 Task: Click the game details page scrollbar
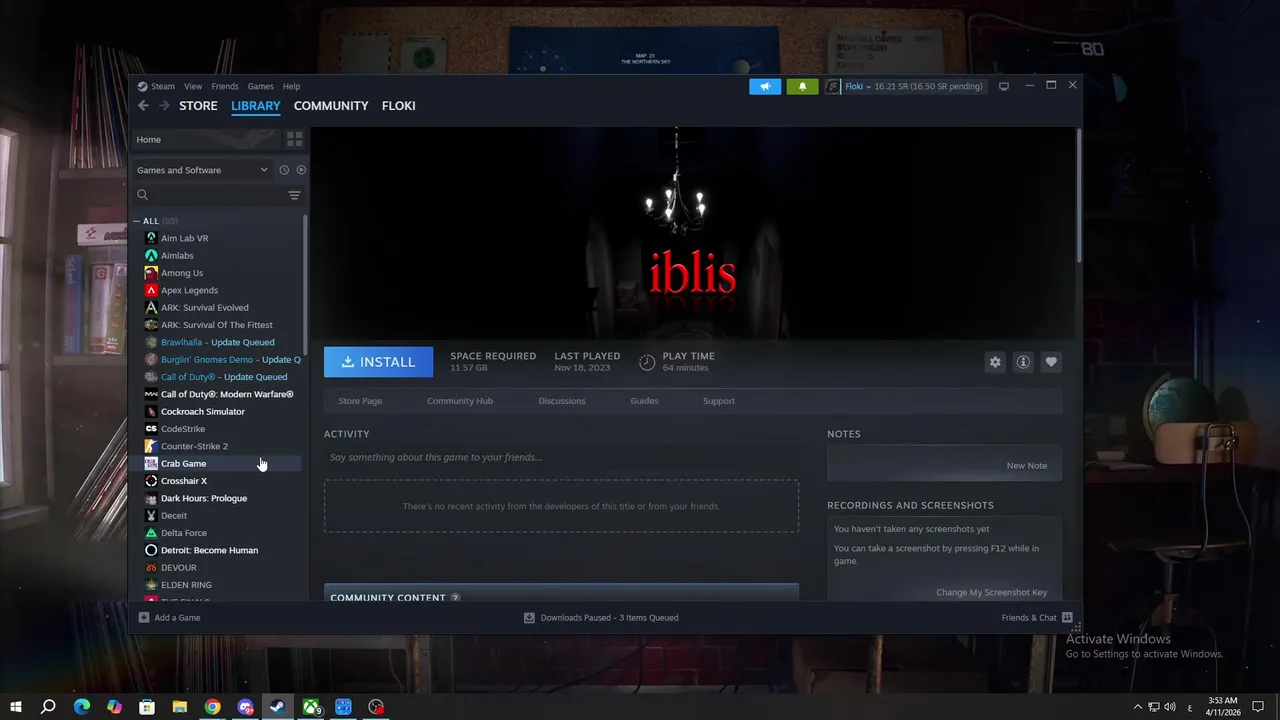(1078, 195)
